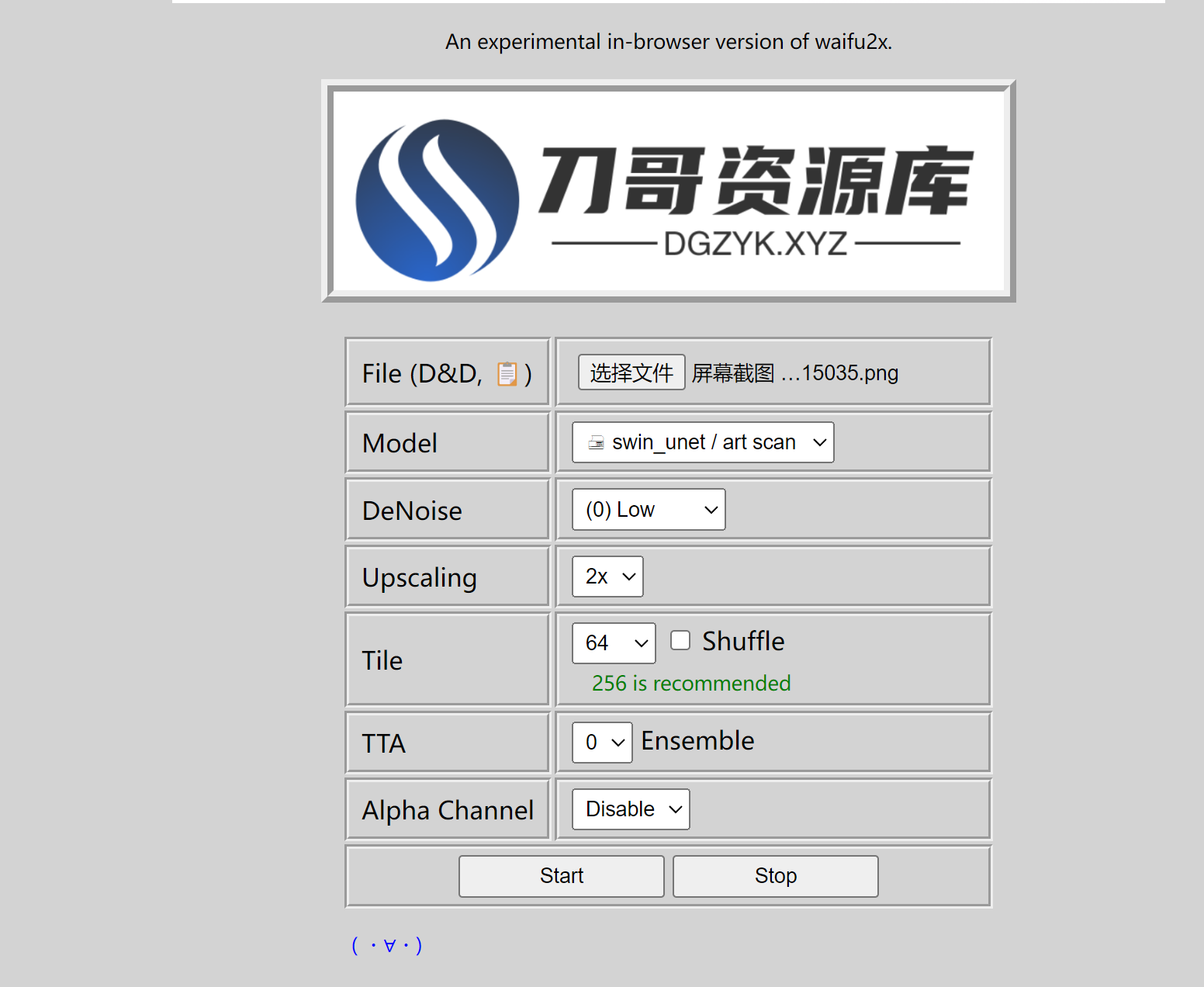The height and width of the screenshot is (987, 1204).
Task: Click the '256 is recommended' hint text
Action: 691,683
